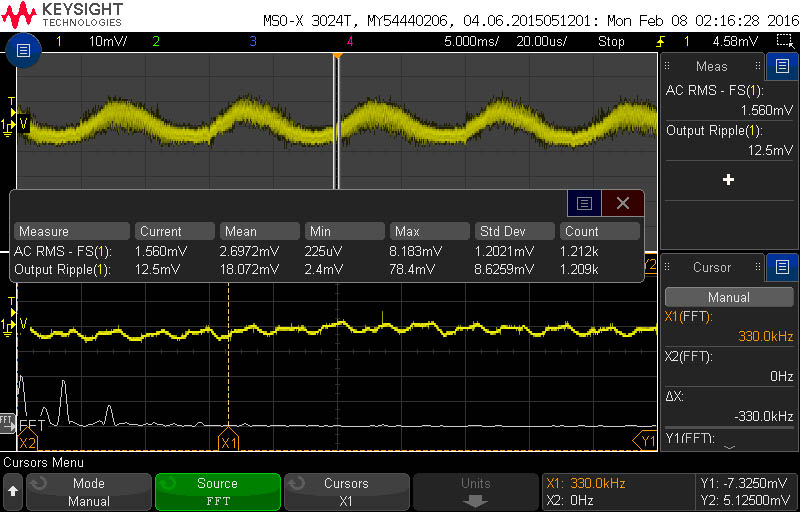Click the 20.00us/ zoom timebase value
Image resolution: width=800 pixels, height=512 pixels.
(x=541, y=41)
